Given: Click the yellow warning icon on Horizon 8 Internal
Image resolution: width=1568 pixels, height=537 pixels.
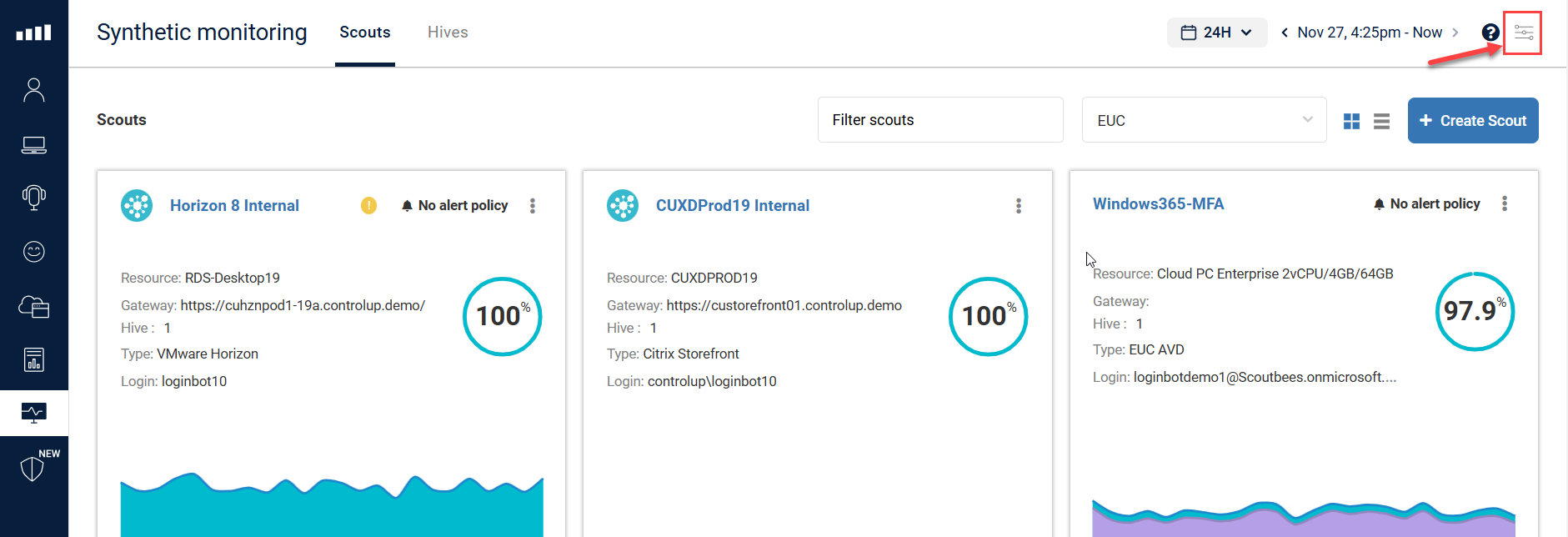Looking at the screenshot, I should [x=368, y=205].
